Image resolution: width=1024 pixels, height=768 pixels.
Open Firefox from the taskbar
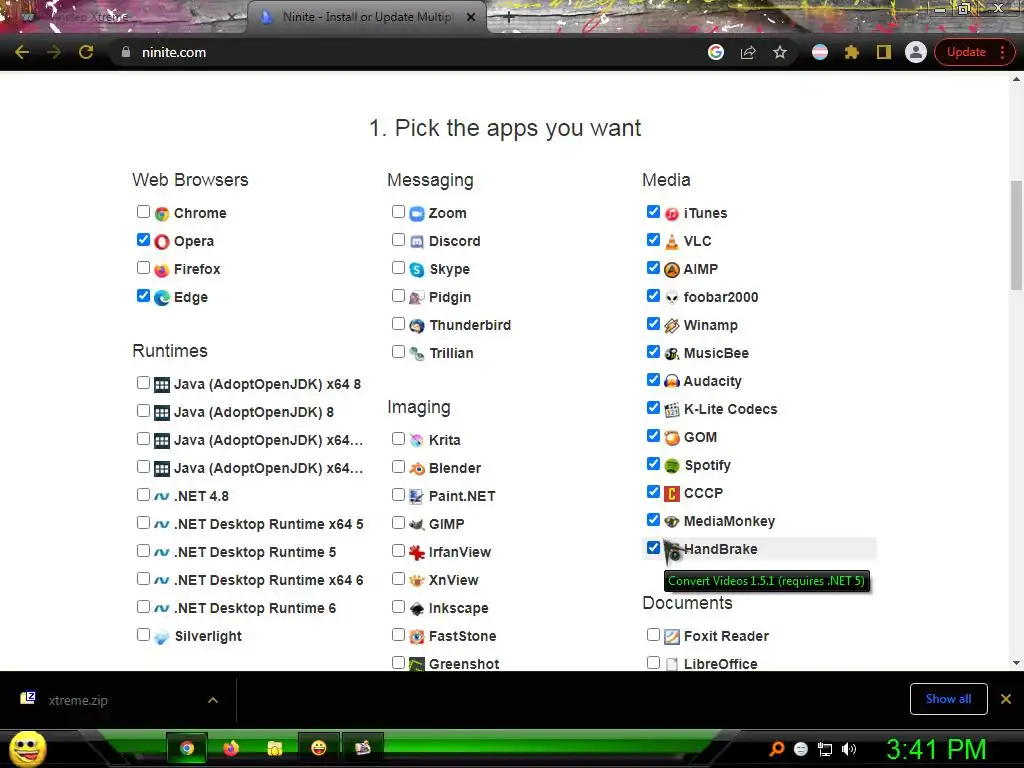[231, 748]
